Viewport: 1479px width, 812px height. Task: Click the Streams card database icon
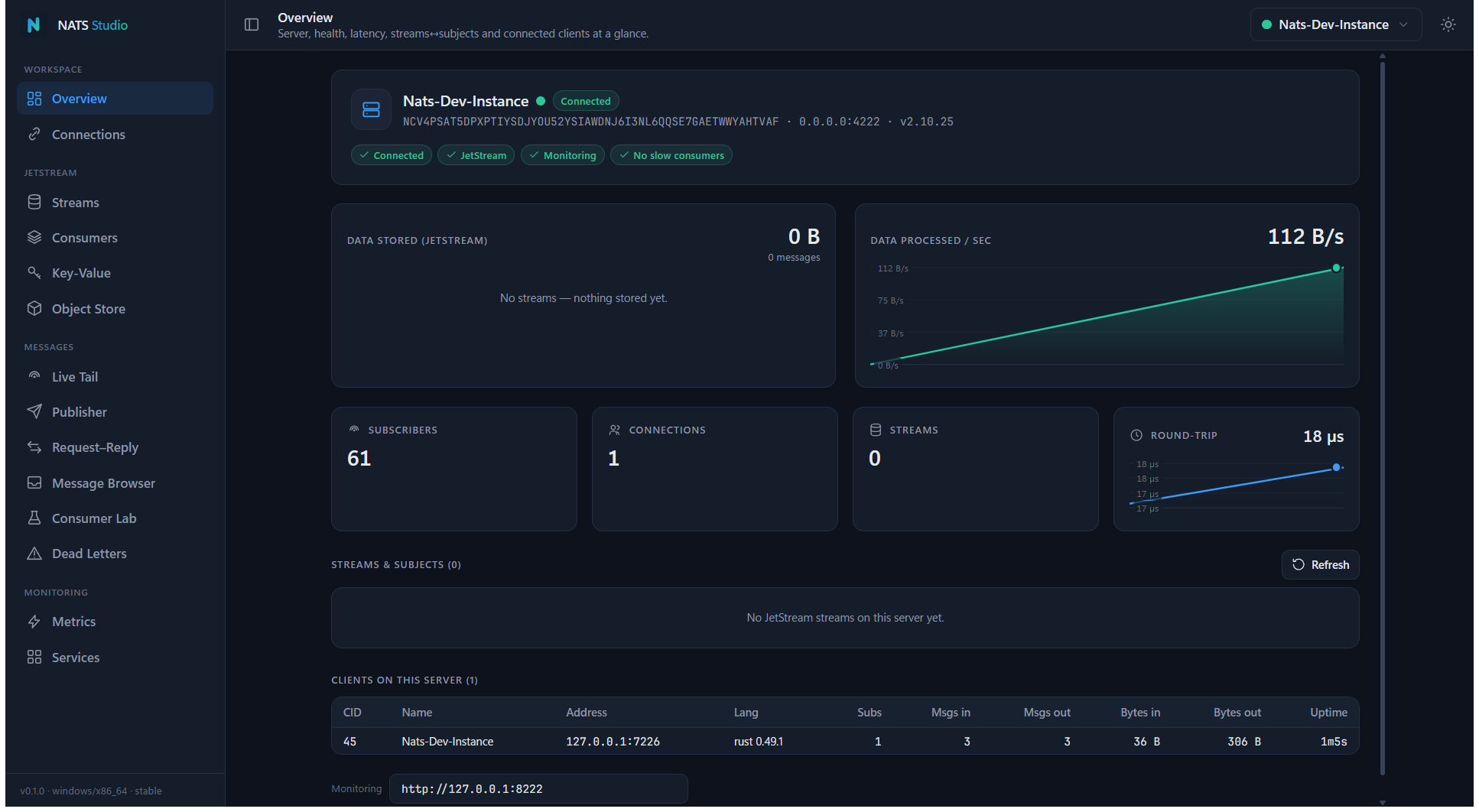tap(876, 430)
